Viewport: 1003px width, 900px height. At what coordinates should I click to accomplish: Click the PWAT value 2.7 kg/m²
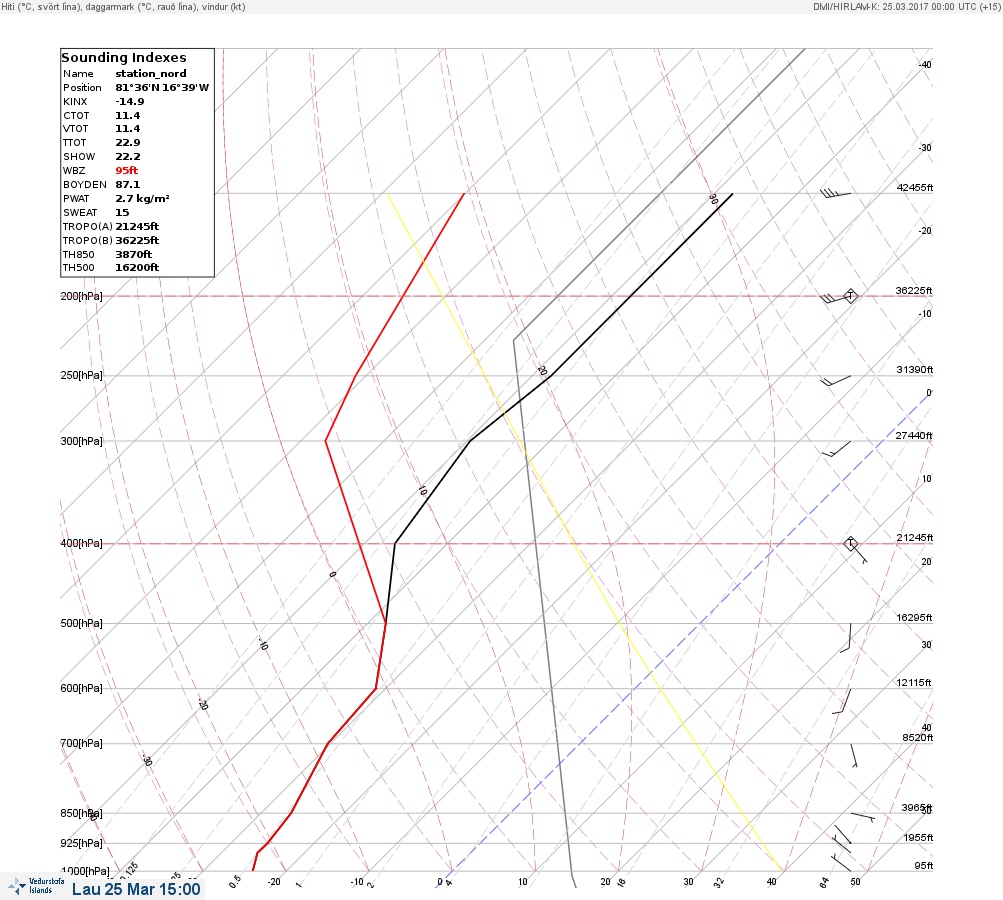pyautogui.click(x=142, y=198)
